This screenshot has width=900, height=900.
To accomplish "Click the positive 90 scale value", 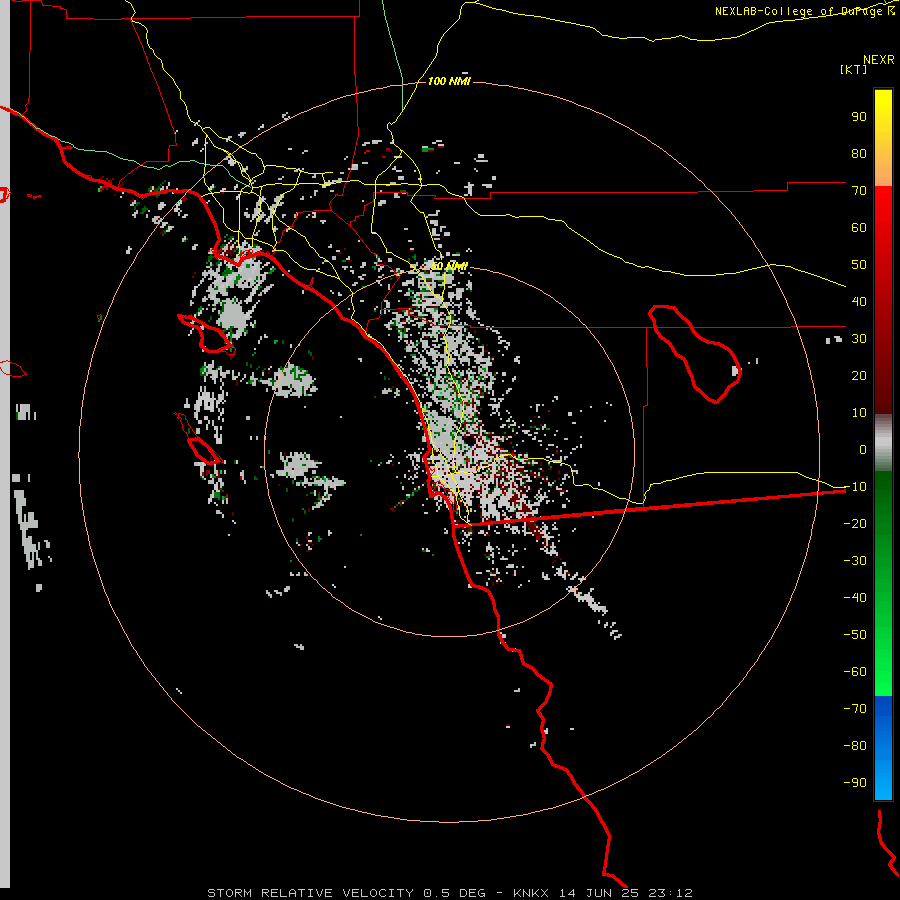I will click(x=859, y=117).
